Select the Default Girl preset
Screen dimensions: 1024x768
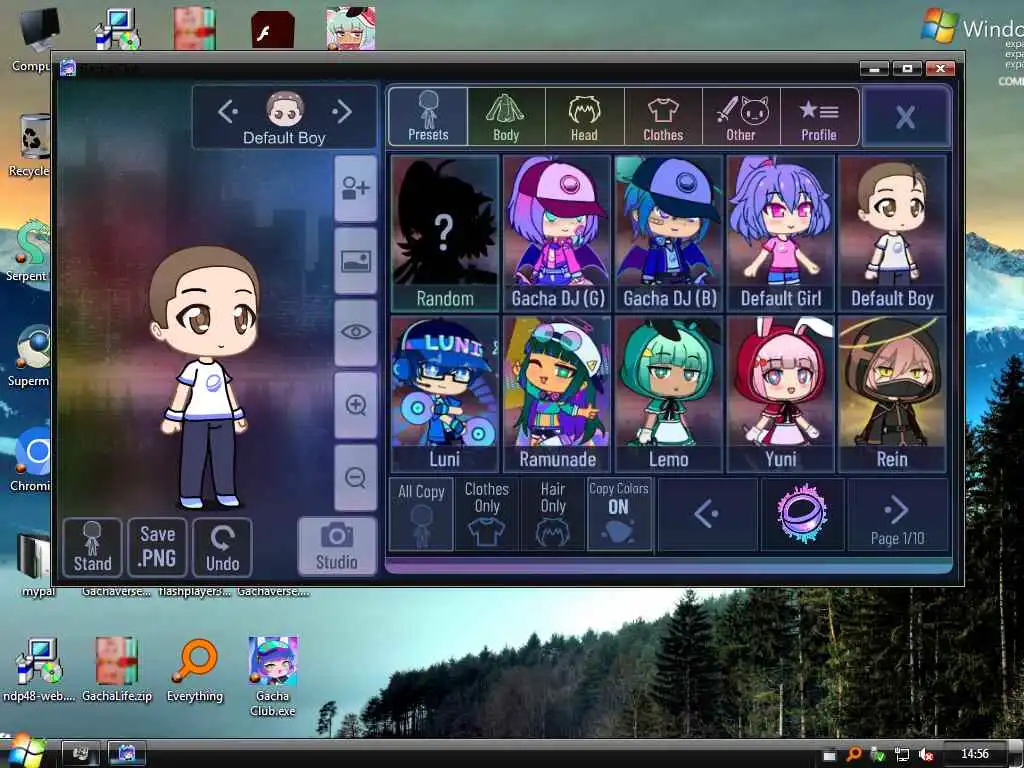click(x=780, y=233)
